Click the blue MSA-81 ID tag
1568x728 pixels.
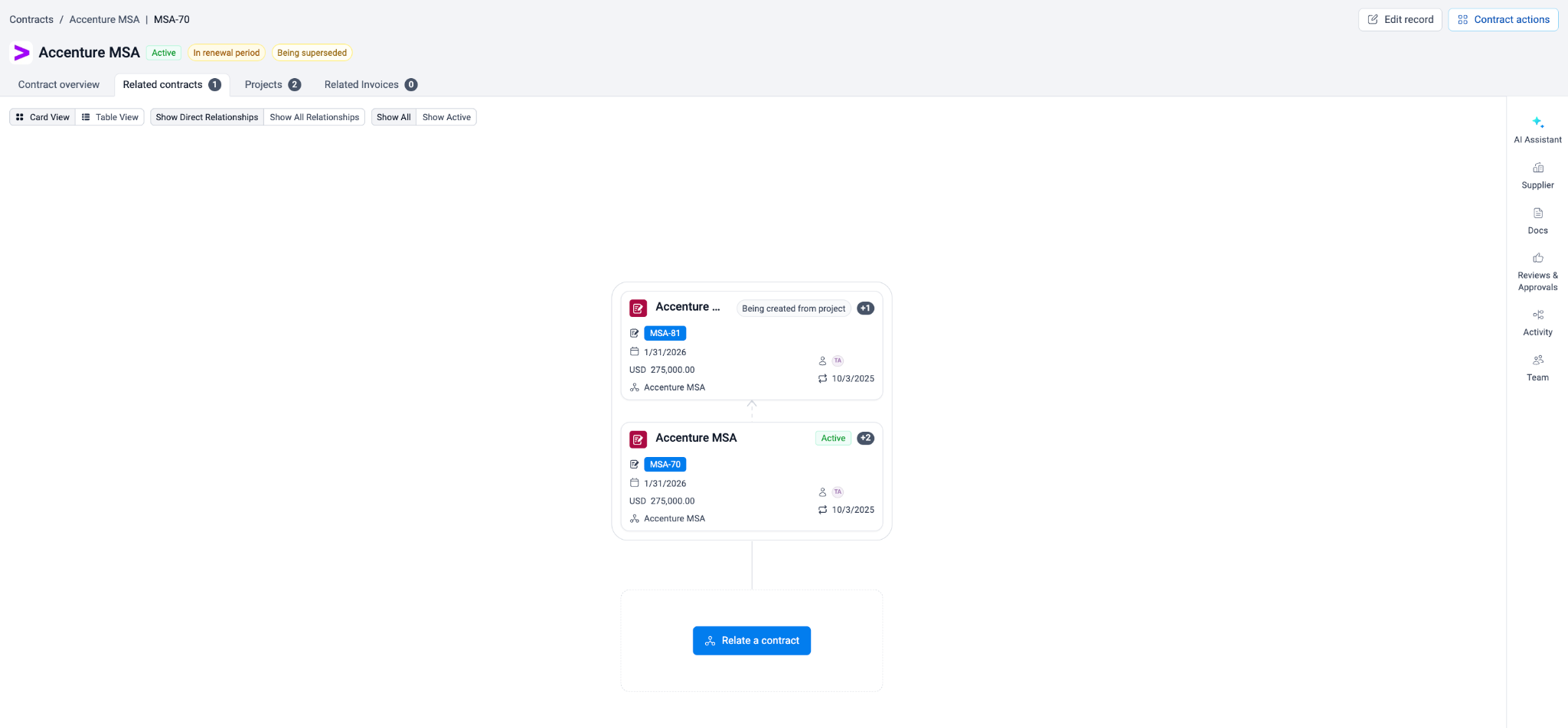coord(665,334)
